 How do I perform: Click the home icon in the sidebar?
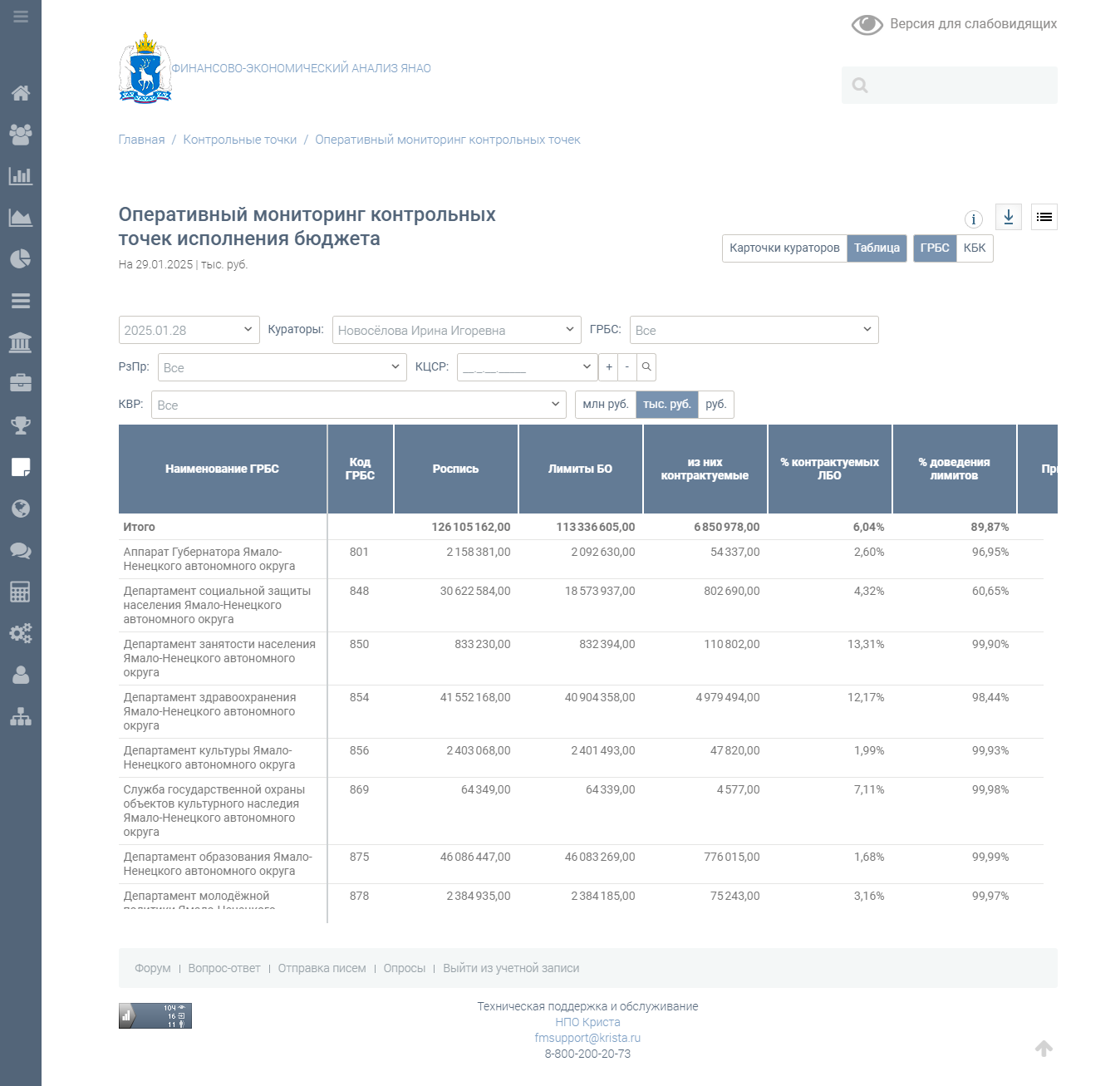(21, 93)
